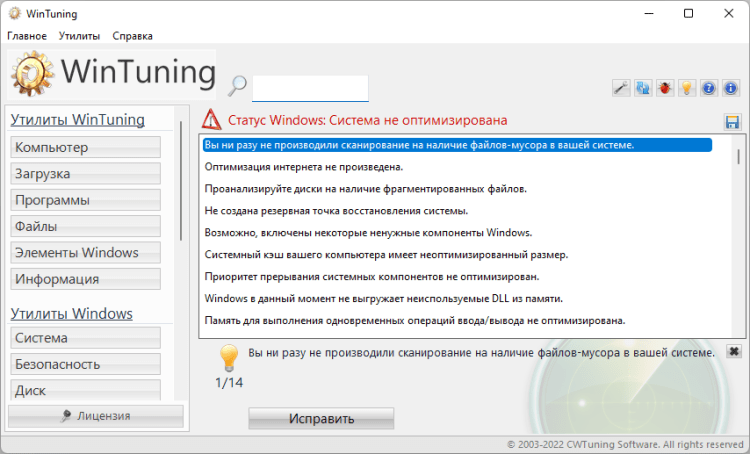Image resolution: width=750 pixels, height=454 pixels.
Task: Click the blue refresh arrows update icon
Action: pos(643,88)
